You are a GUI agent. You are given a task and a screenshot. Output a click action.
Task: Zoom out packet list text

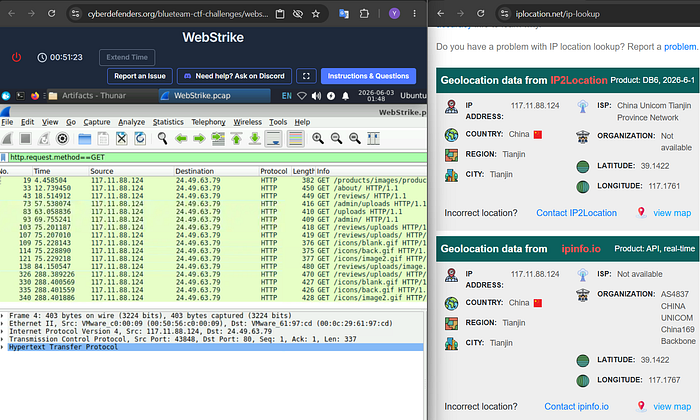[x=336, y=139]
